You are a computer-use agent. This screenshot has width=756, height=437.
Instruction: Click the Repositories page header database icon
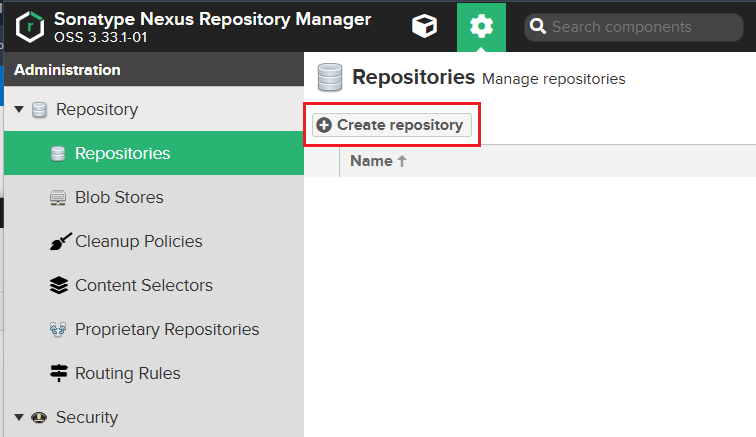point(330,77)
